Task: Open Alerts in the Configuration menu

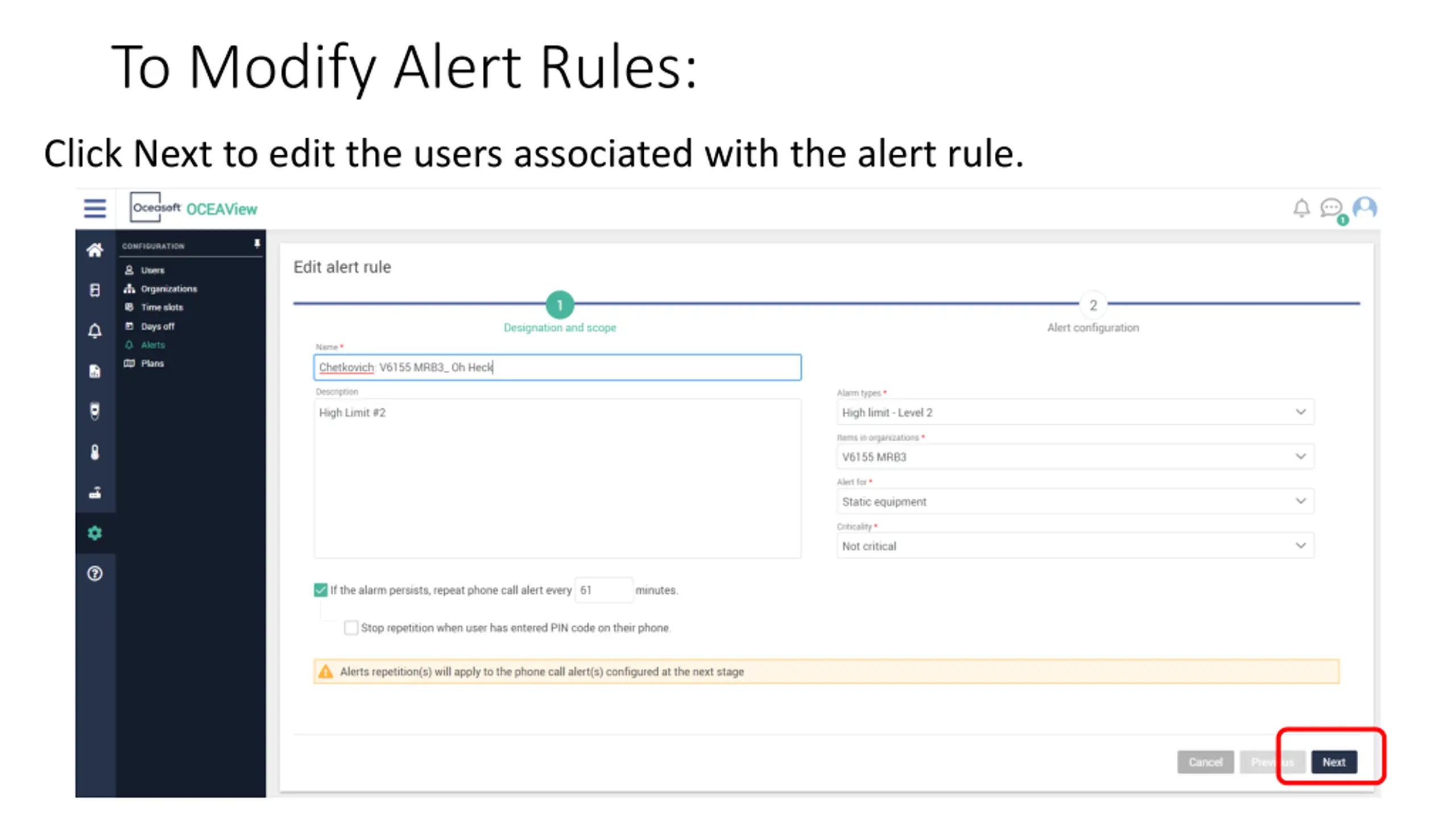Action: click(x=144, y=345)
